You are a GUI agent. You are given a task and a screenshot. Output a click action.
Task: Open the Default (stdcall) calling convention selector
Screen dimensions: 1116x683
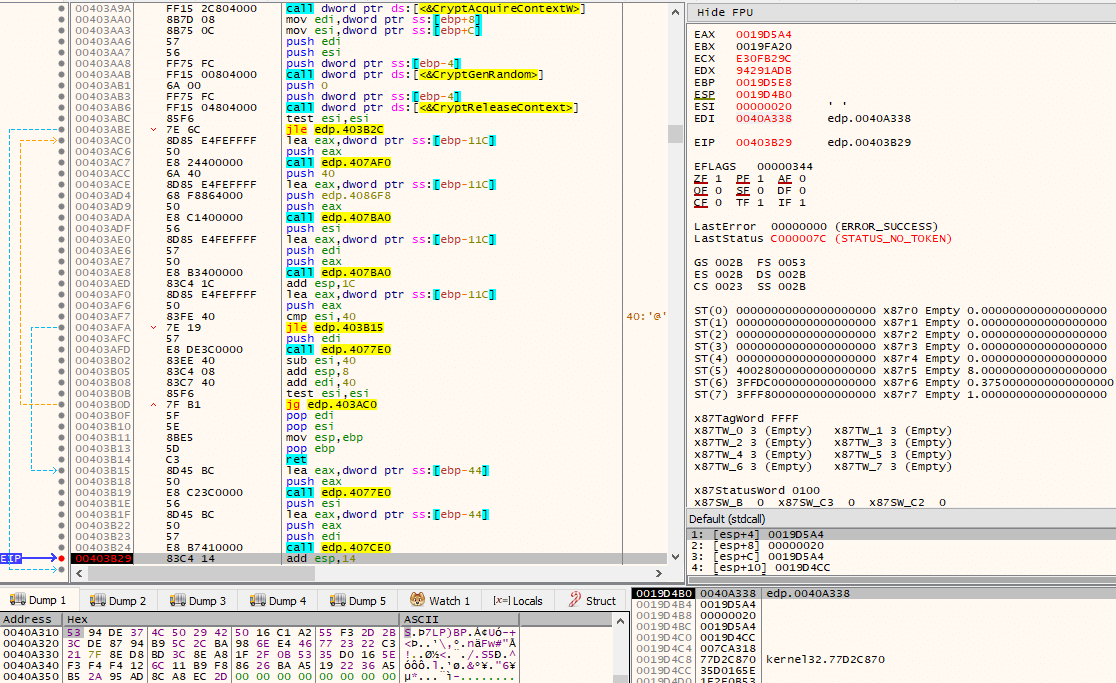[727, 519]
